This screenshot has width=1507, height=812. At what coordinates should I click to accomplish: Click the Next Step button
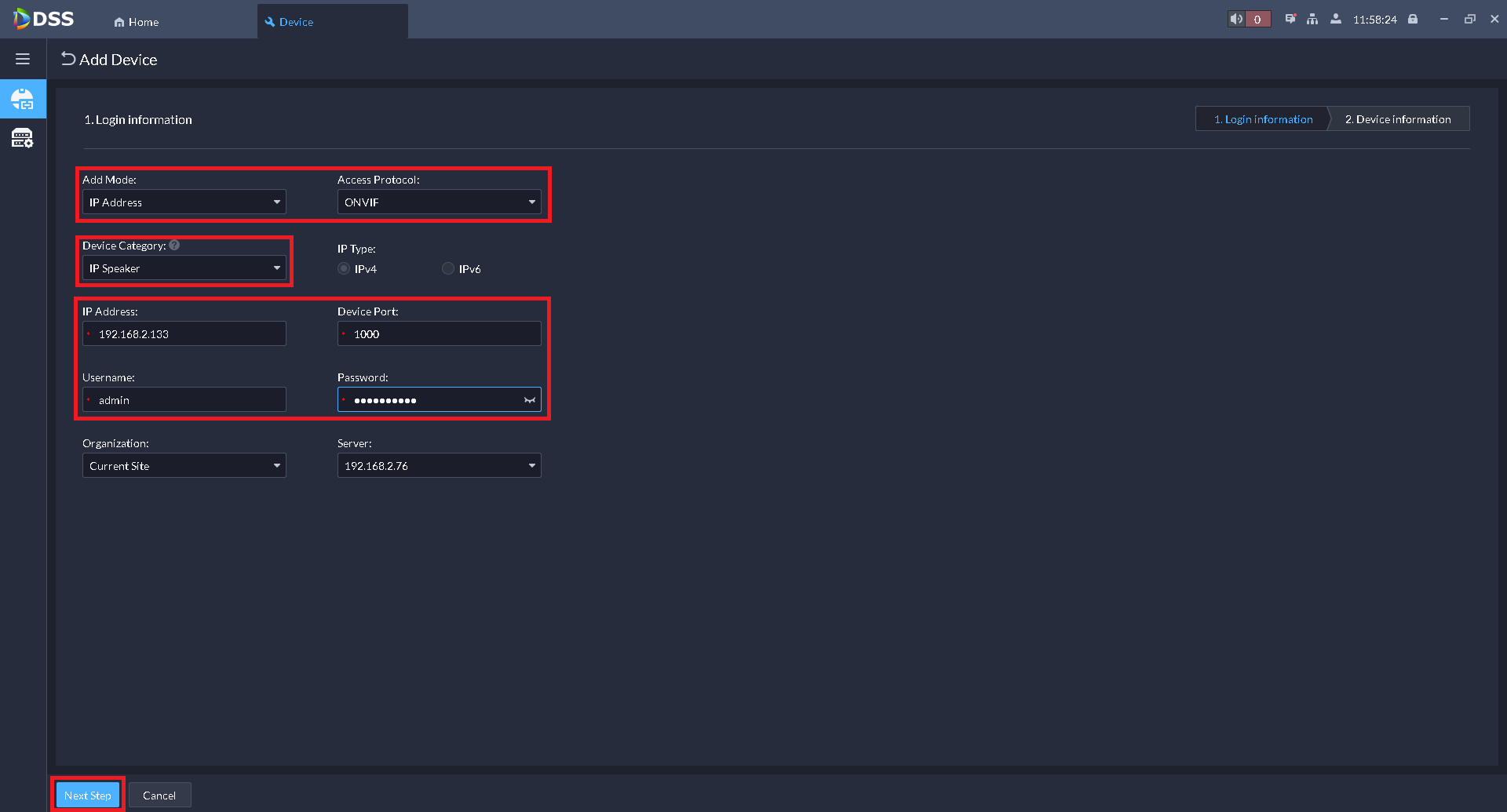pos(88,795)
